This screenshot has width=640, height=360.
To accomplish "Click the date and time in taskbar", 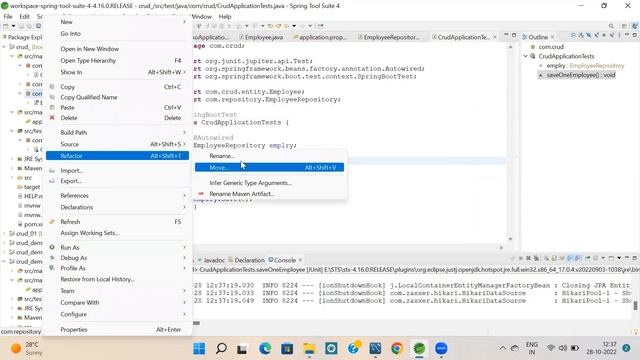I will [601, 348].
